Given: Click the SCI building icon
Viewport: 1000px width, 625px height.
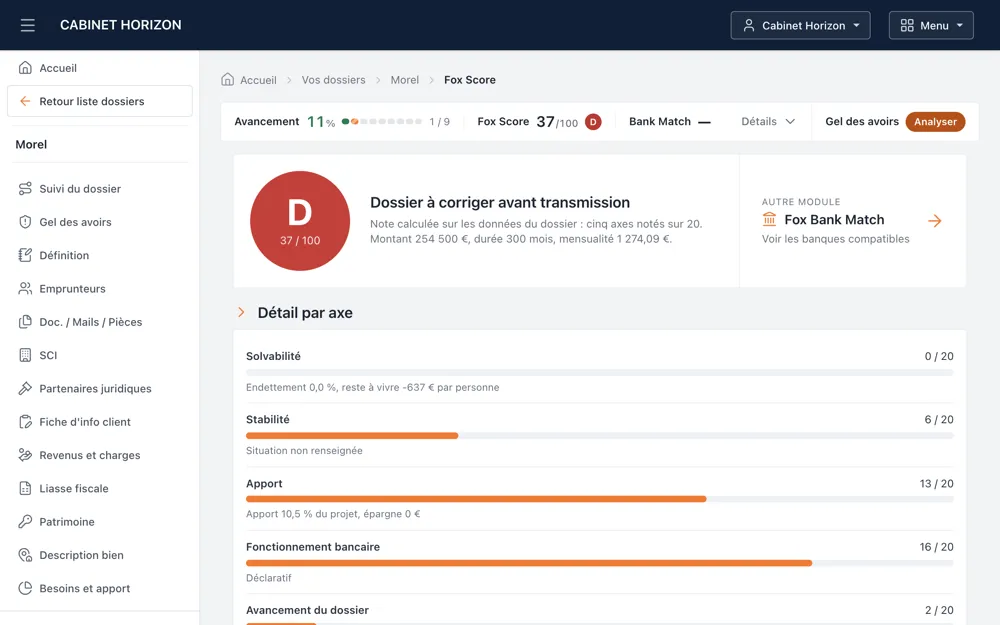Looking at the screenshot, I should (25, 355).
